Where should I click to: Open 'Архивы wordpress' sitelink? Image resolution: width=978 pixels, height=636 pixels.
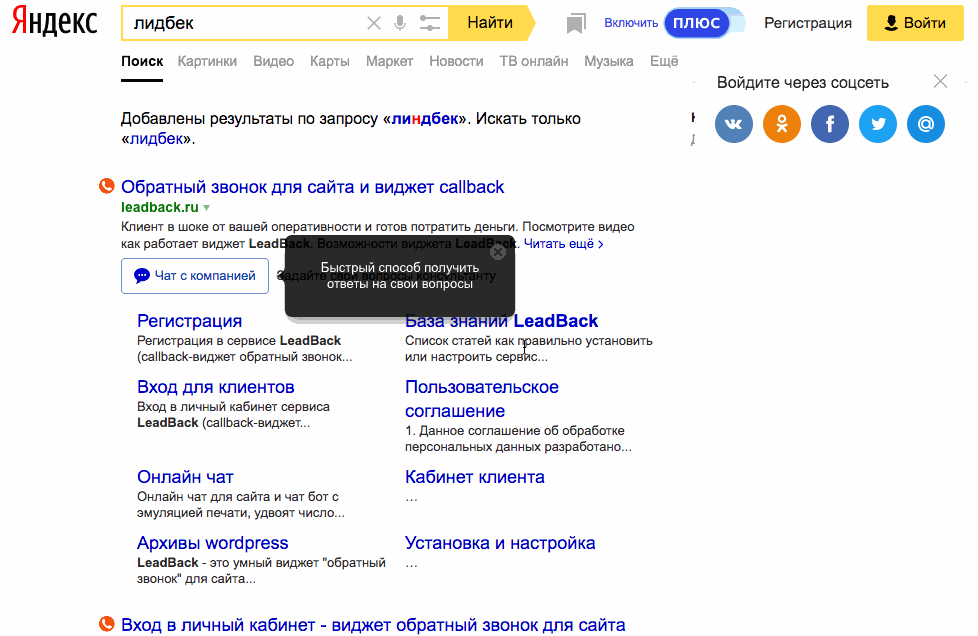pyautogui.click(x=213, y=543)
